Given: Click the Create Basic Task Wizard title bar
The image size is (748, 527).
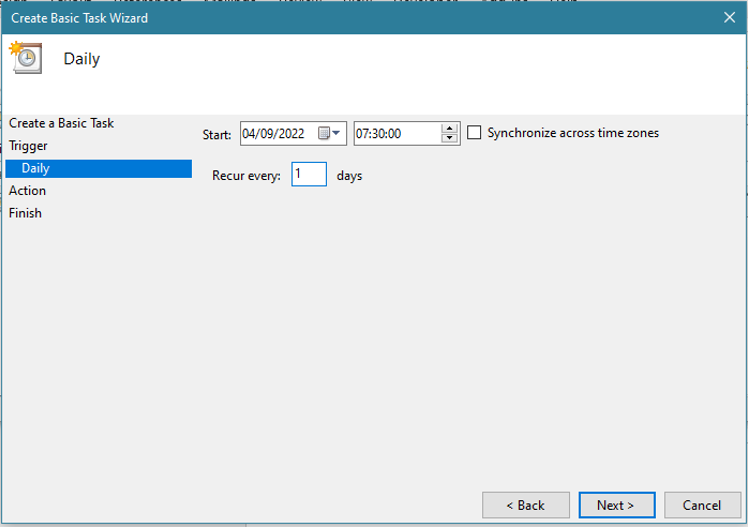Looking at the screenshot, I should coord(300,17).
